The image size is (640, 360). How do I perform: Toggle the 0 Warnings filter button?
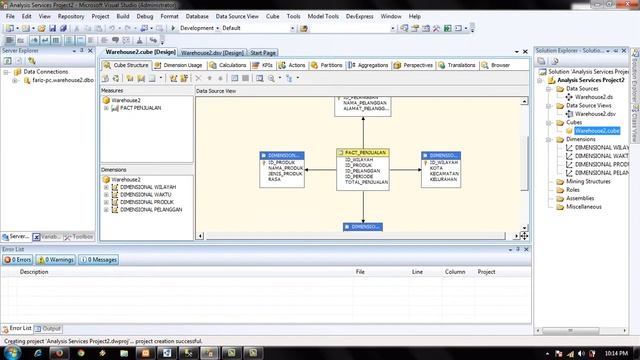tap(56, 260)
